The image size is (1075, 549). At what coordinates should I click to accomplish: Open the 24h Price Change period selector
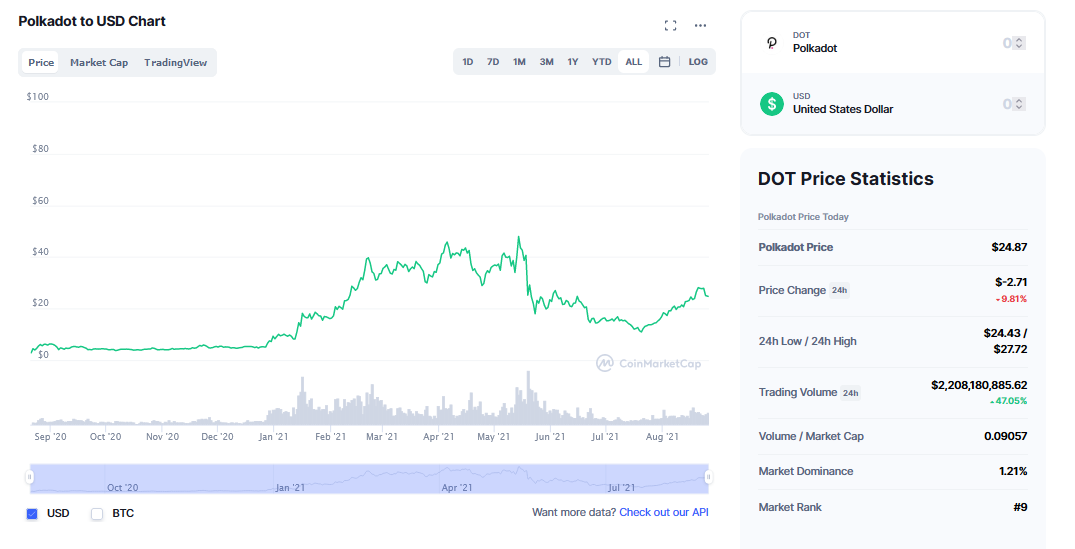pyautogui.click(x=840, y=291)
